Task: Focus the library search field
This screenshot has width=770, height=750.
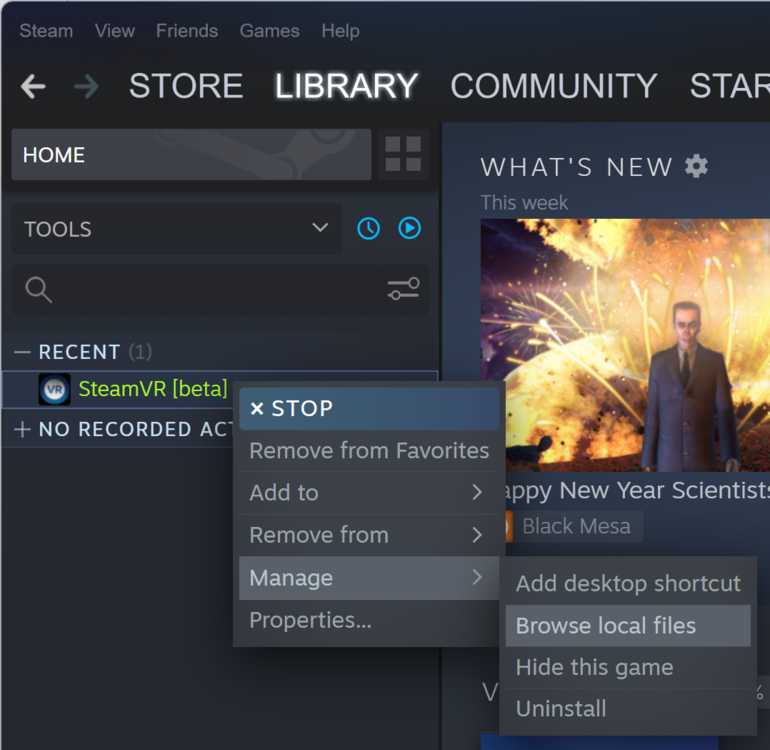Action: tap(195, 290)
